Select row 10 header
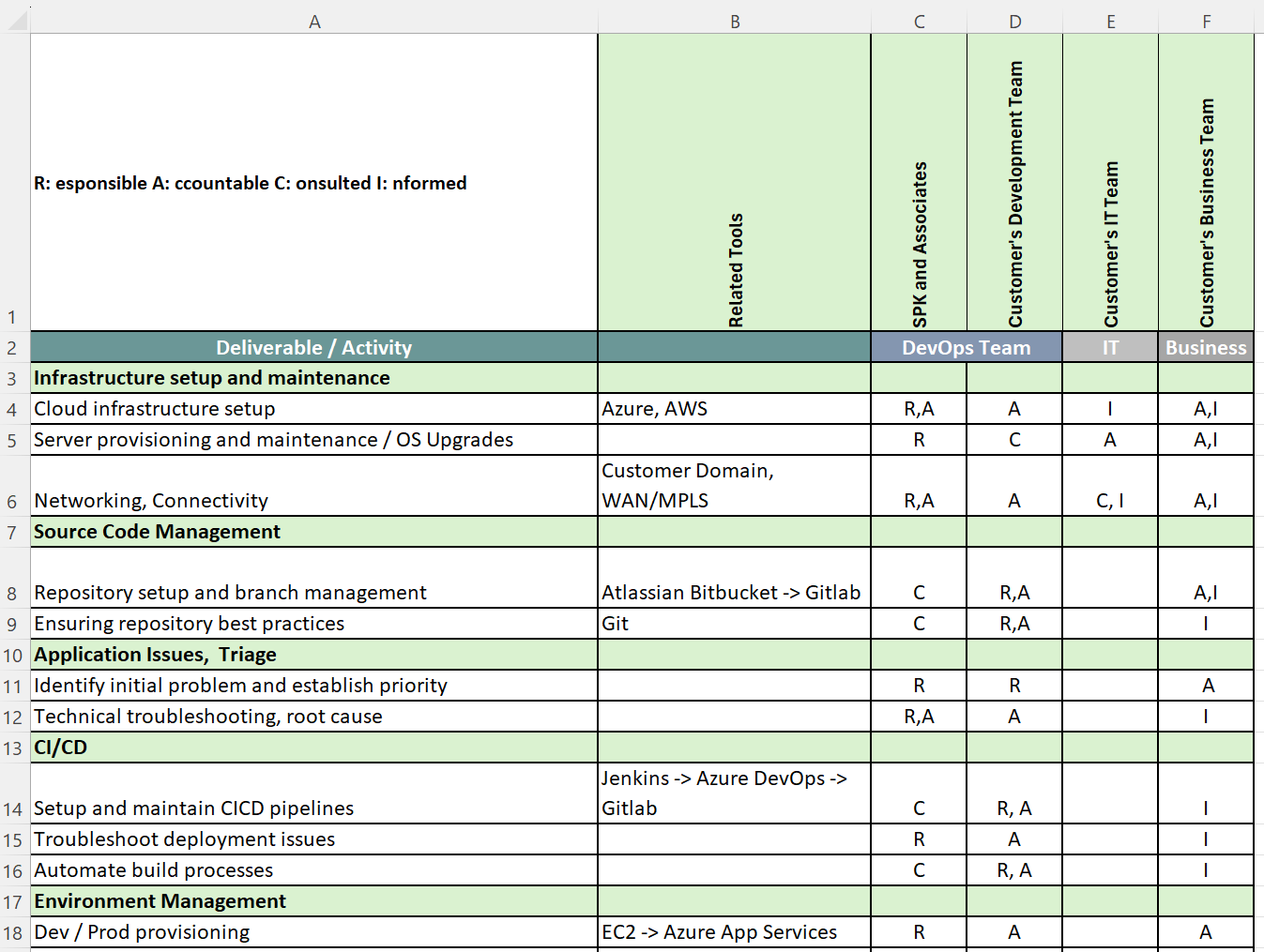The image size is (1264, 952). tap(15, 655)
